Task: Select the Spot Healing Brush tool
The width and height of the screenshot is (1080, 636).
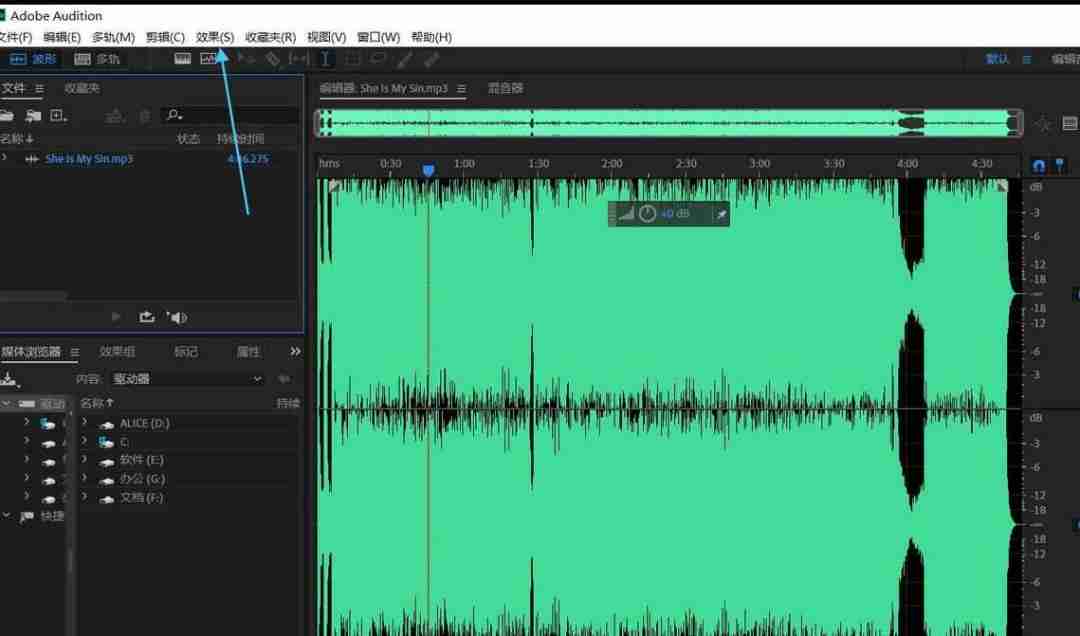Action: [x=430, y=59]
